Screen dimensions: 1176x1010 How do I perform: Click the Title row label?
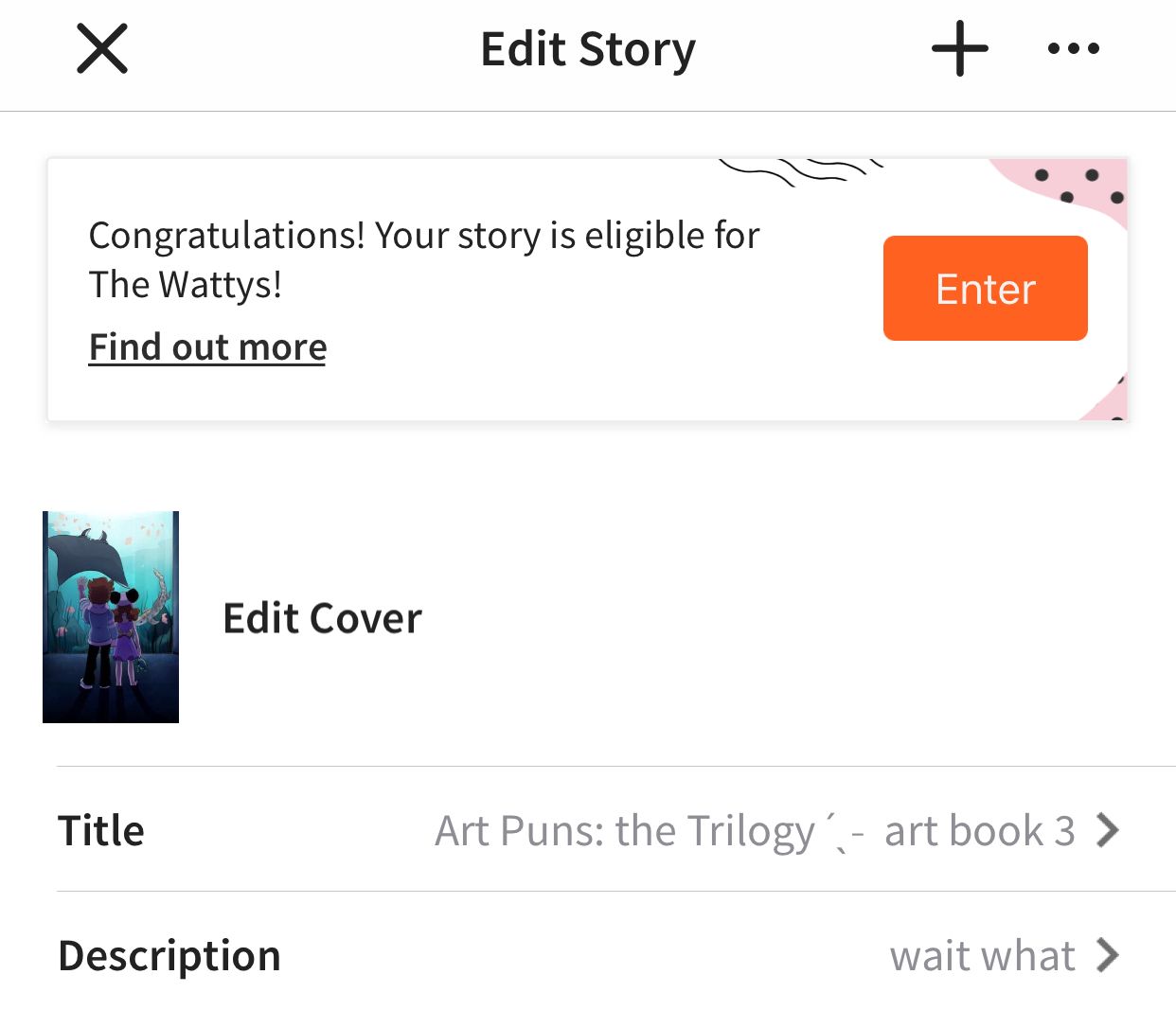[x=101, y=830]
